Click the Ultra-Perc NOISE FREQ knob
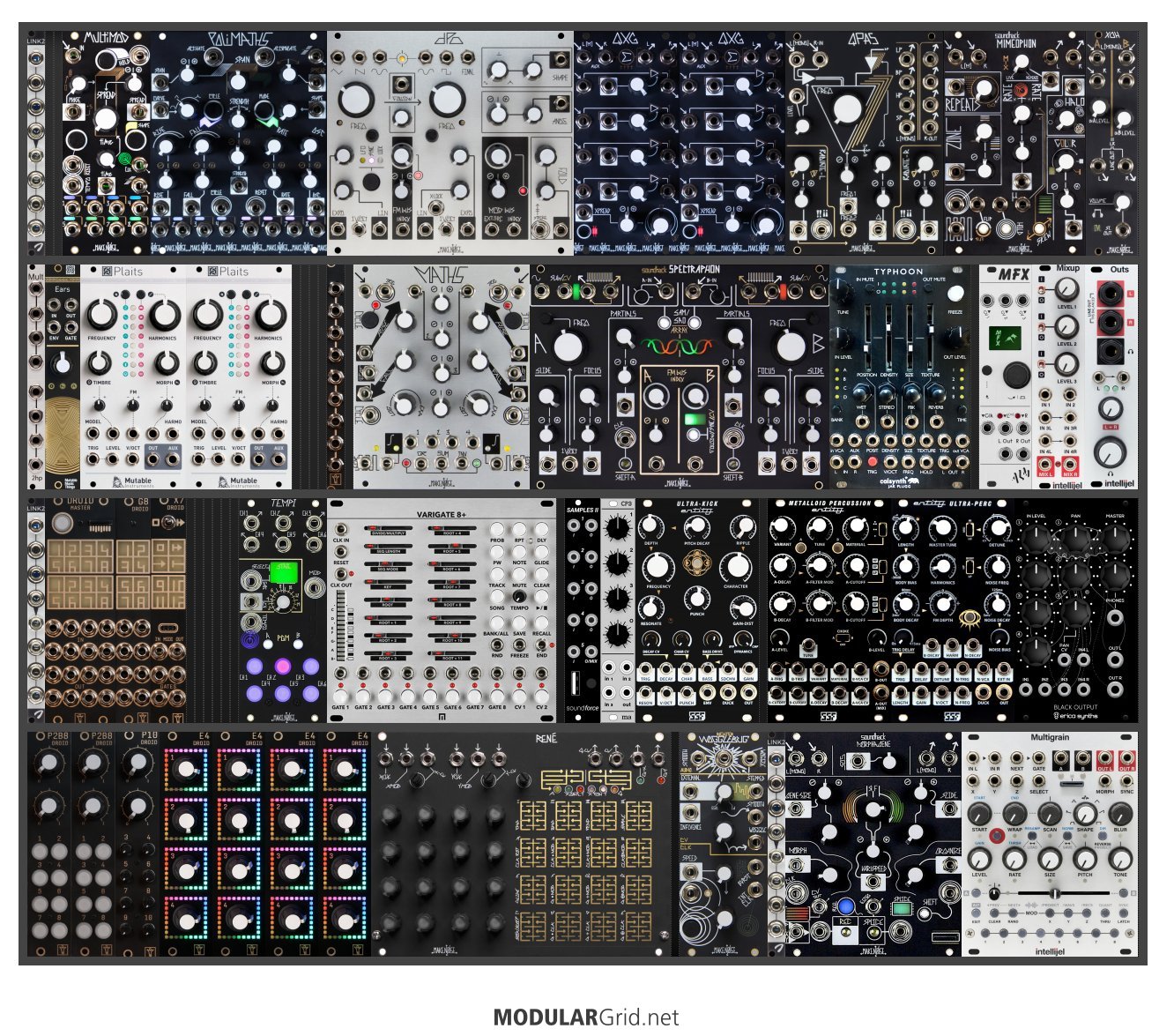The height and width of the screenshot is (1036, 1174). (x=997, y=566)
